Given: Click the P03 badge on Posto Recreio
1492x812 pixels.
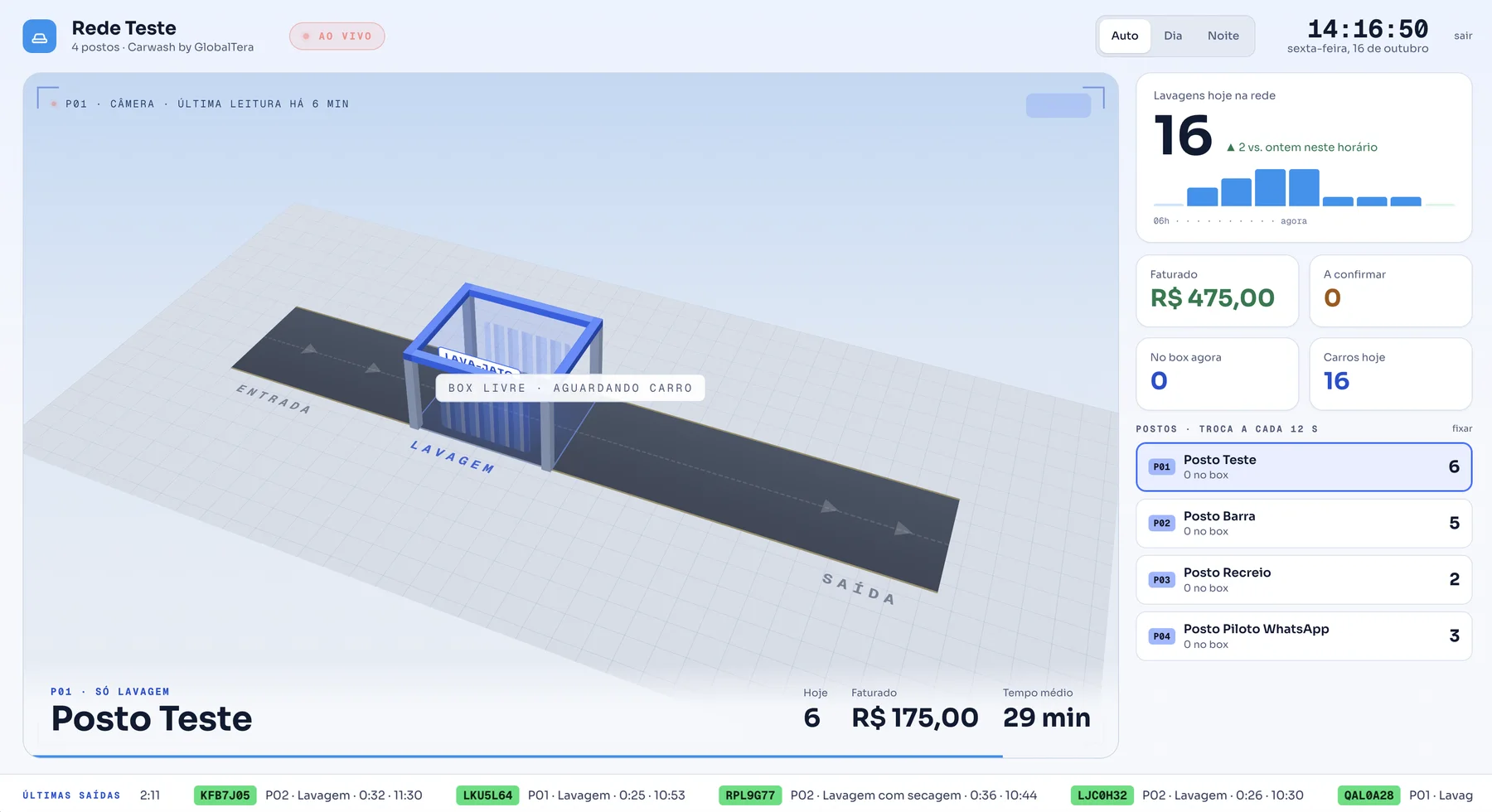Looking at the screenshot, I should (x=1162, y=579).
